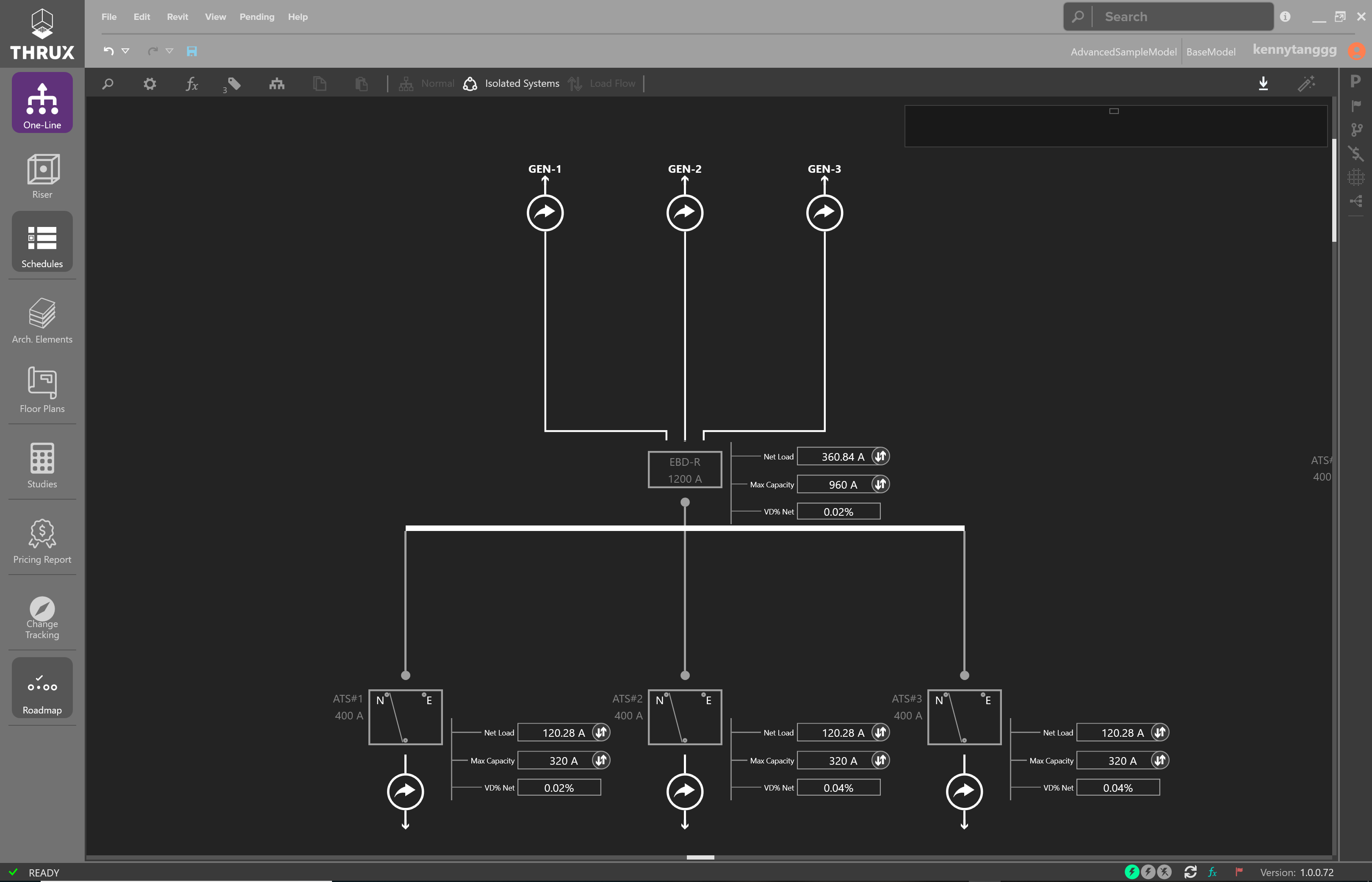This screenshot has height=882, width=1372.
Task: Click the refresh sync icon in status bar
Action: coord(1190,872)
